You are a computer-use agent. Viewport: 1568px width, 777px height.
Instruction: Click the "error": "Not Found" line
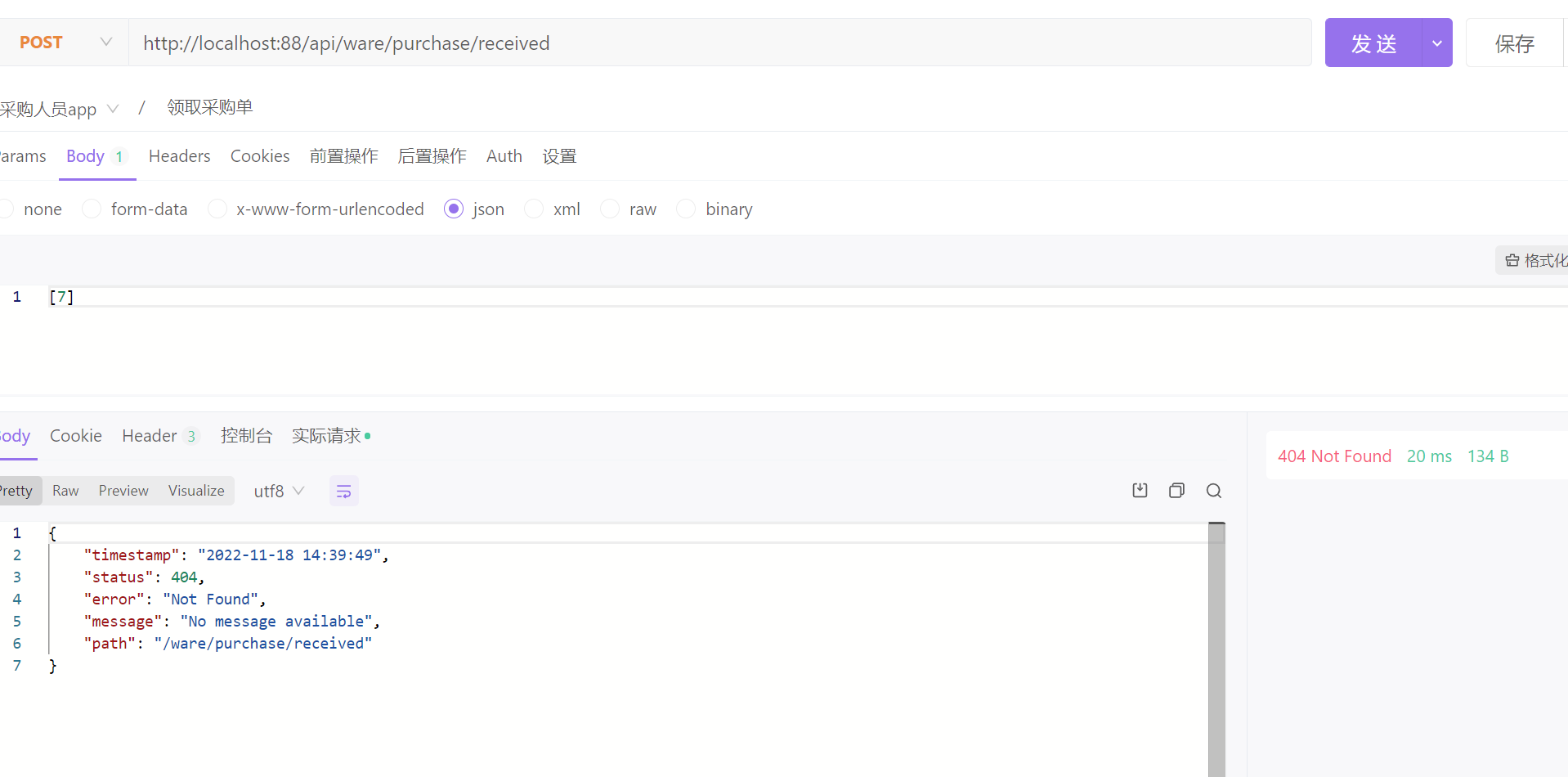coord(175,600)
